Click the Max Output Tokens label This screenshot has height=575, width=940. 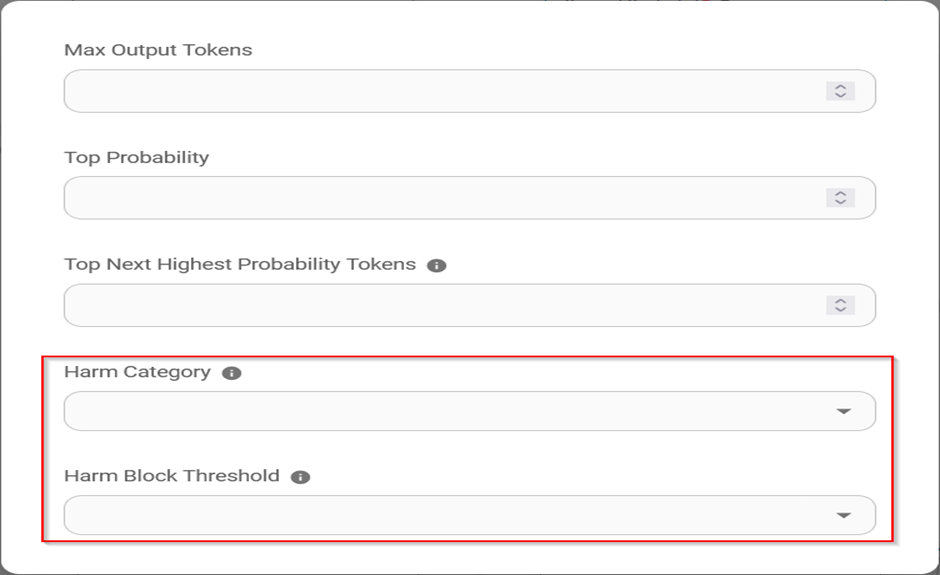pos(158,50)
